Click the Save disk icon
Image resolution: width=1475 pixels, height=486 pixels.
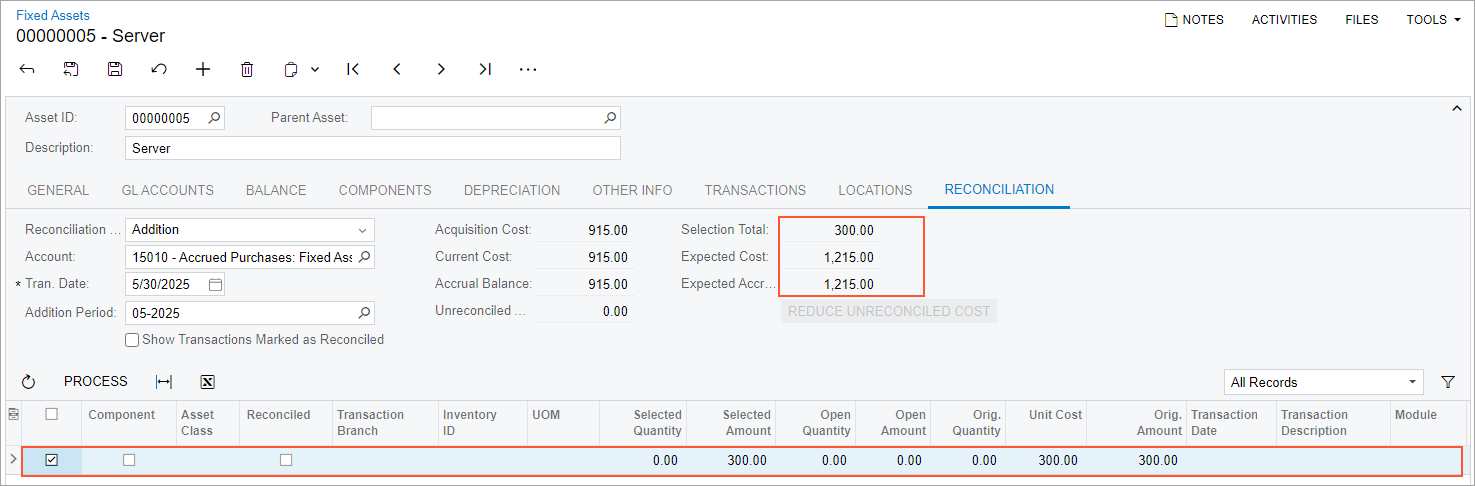(x=115, y=69)
